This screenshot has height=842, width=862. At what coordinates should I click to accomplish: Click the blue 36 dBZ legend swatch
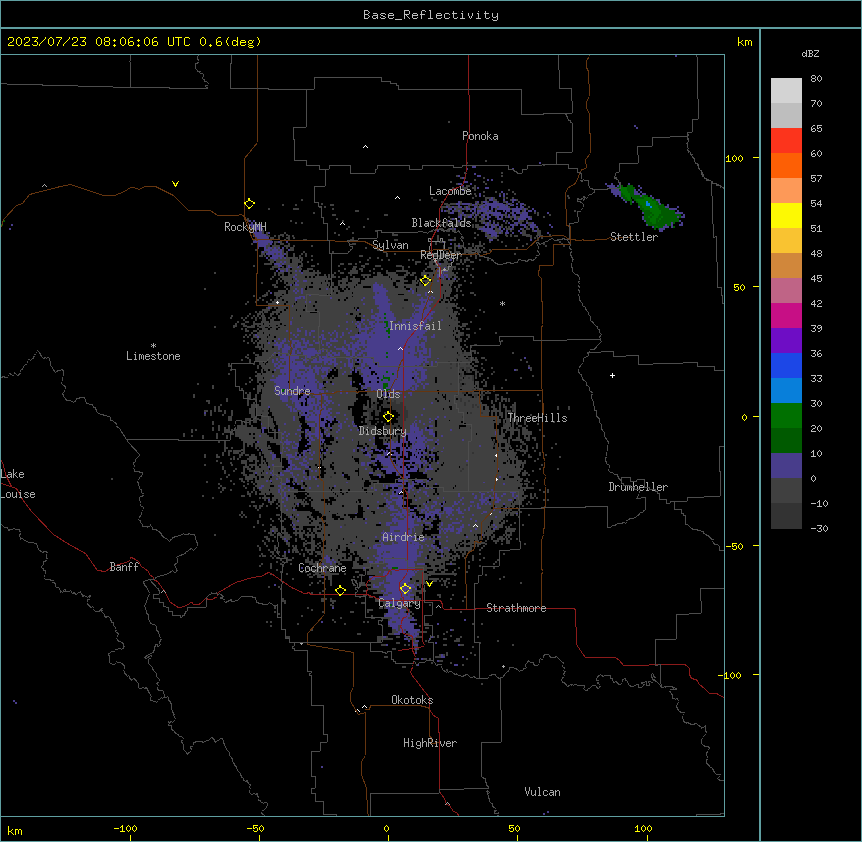[786, 365]
